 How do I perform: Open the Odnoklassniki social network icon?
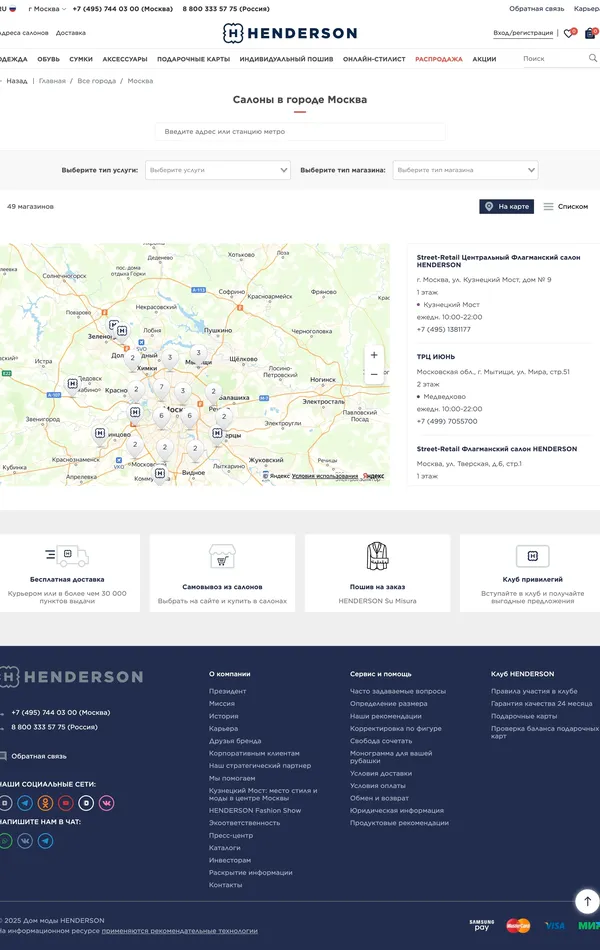pos(45,803)
